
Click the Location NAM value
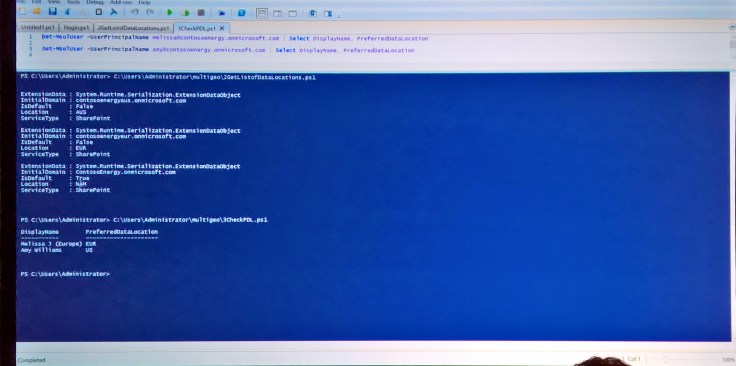pos(81,184)
